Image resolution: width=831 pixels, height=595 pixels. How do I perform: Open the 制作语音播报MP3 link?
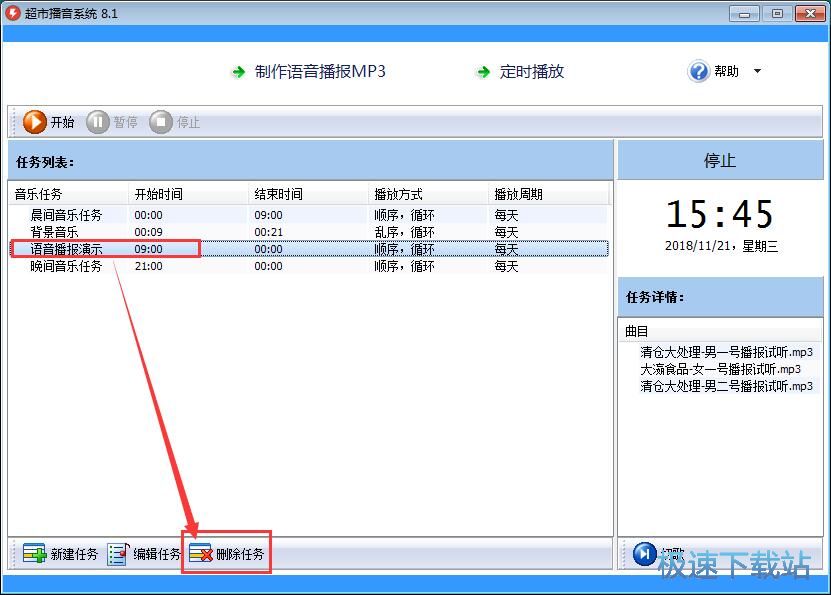pos(320,72)
